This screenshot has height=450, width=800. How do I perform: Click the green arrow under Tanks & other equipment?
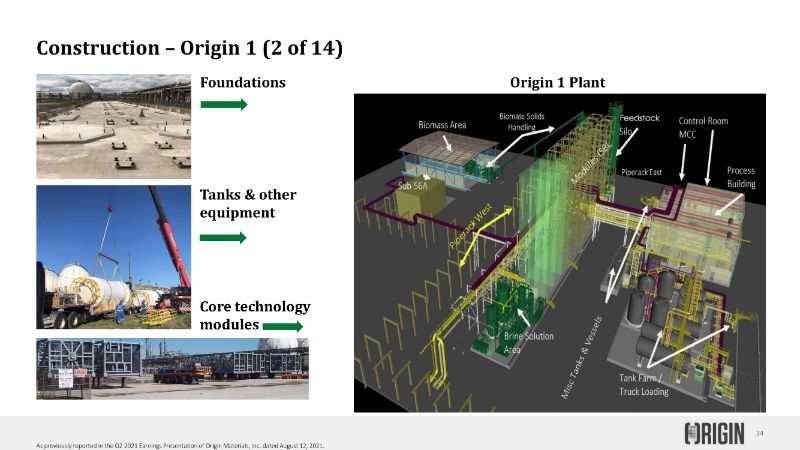[222, 237]
